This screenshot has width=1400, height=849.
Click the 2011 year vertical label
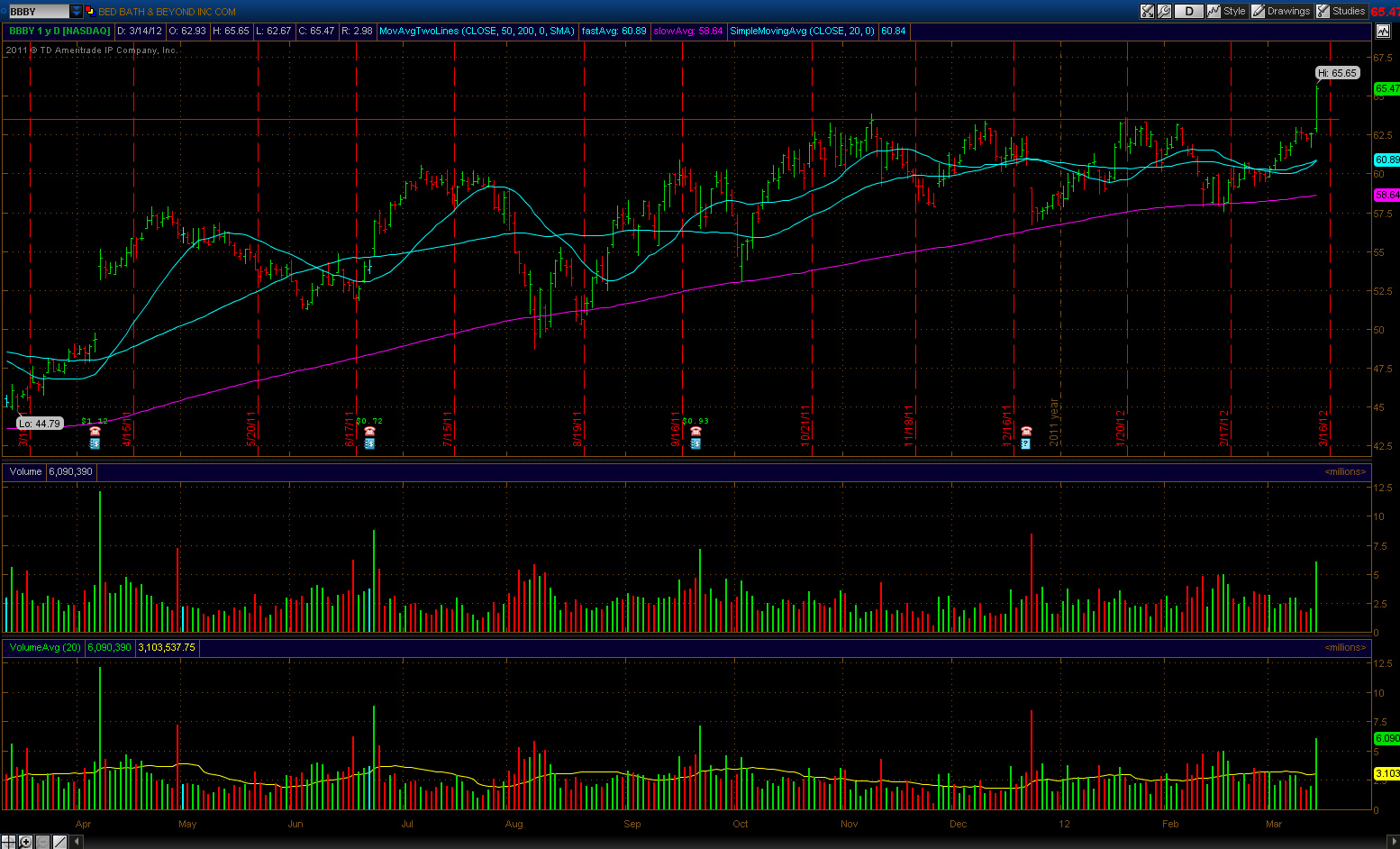(x=1054, y=423)
